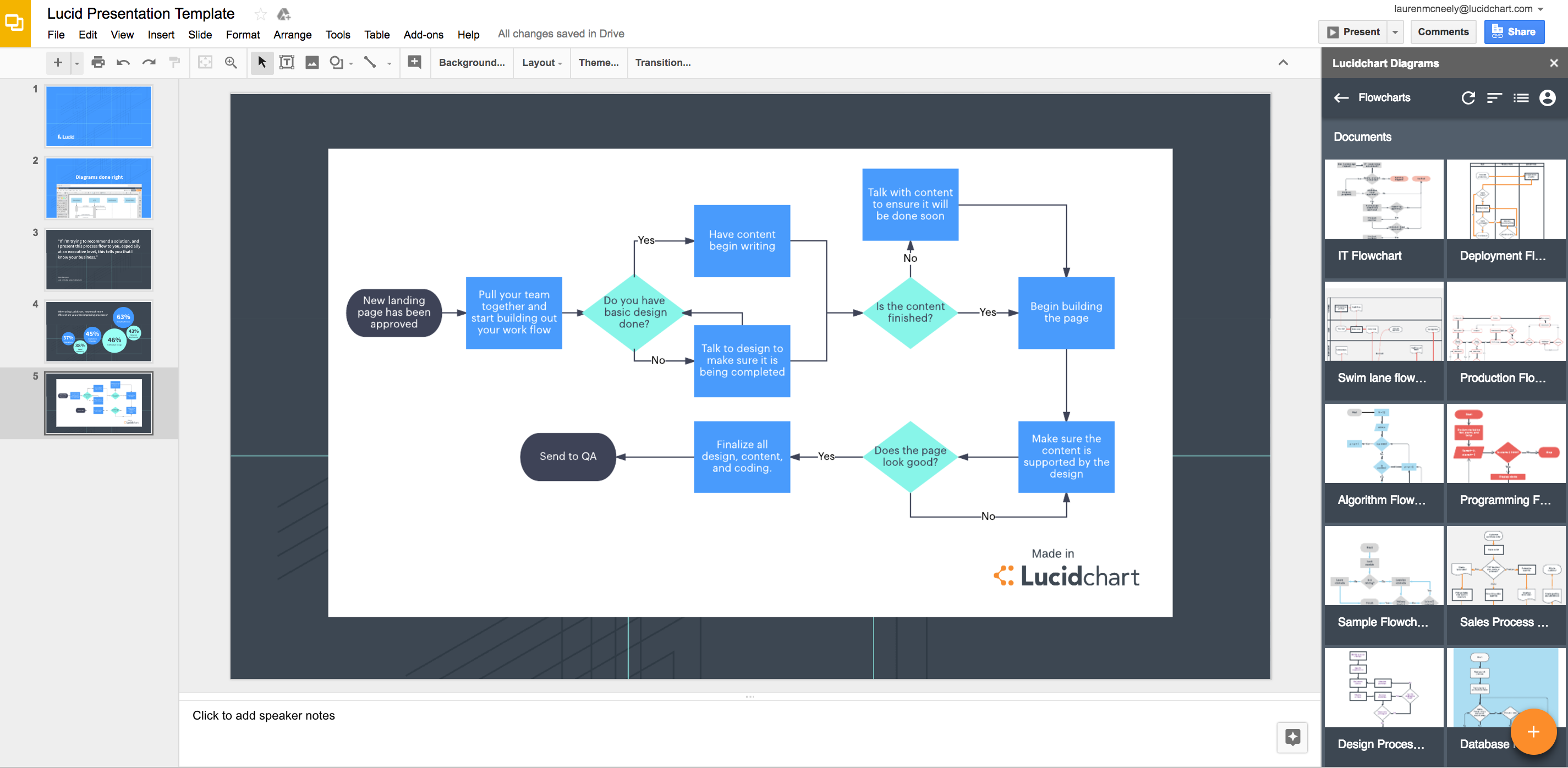Select slide 3 thumbnail in panel

[99, 259]
